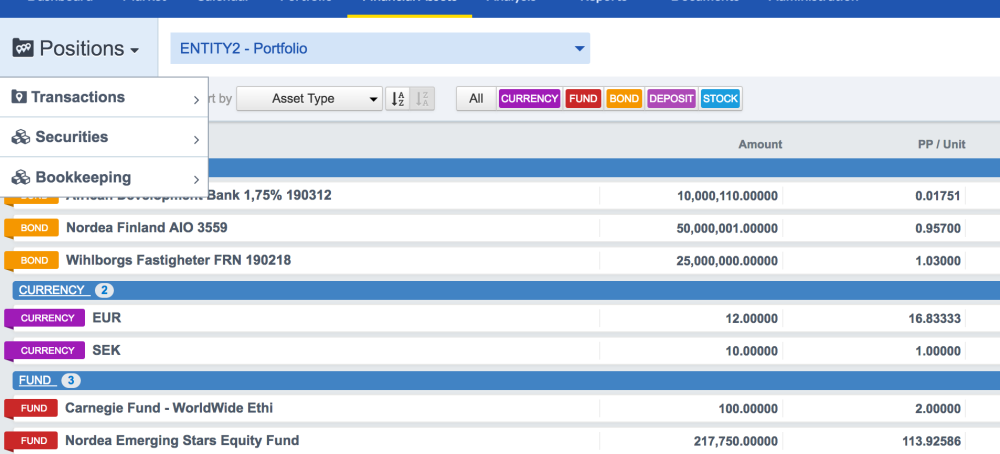1000x454 pixels.
Task: Open the SEK currency position
Action: 107,350
